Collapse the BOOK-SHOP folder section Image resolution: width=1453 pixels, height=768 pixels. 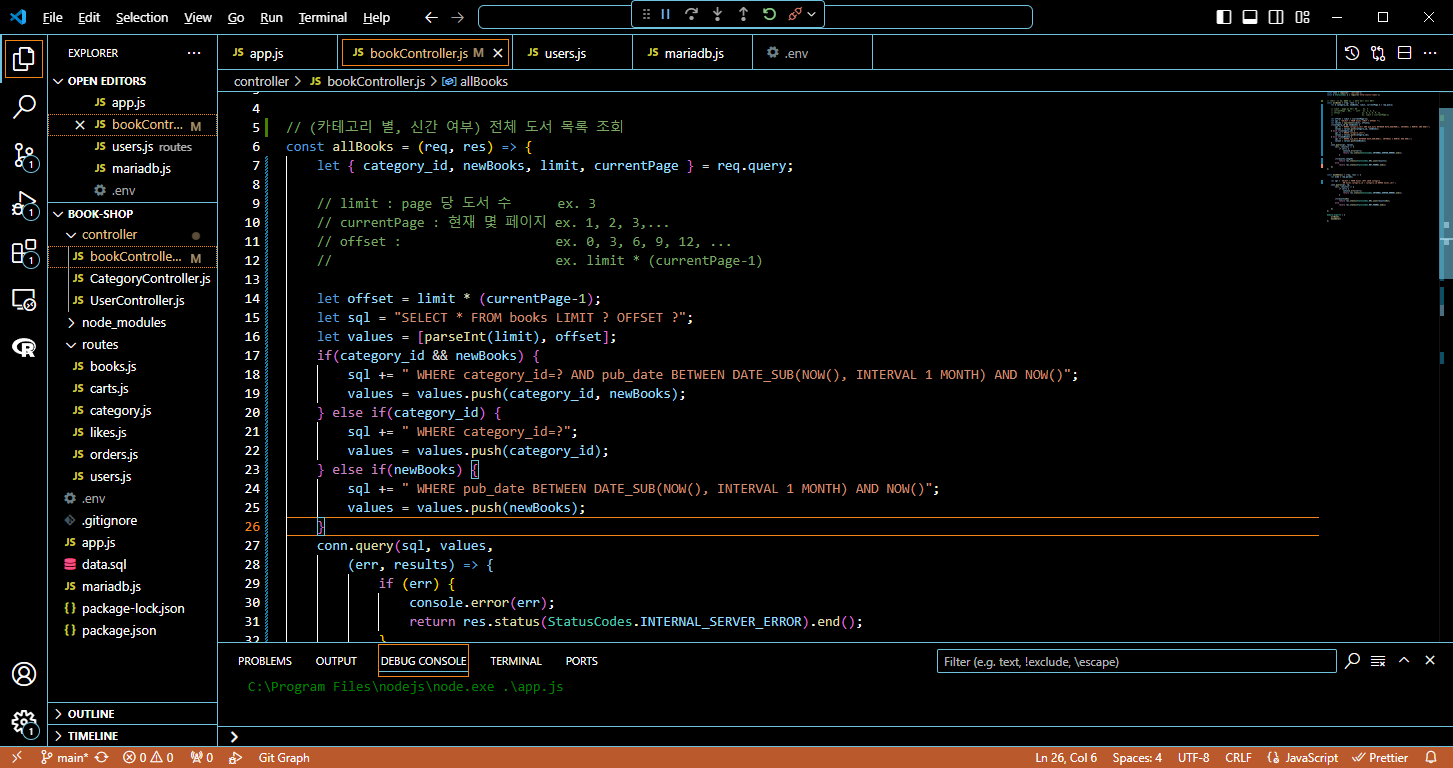click(x=132, y=214)
